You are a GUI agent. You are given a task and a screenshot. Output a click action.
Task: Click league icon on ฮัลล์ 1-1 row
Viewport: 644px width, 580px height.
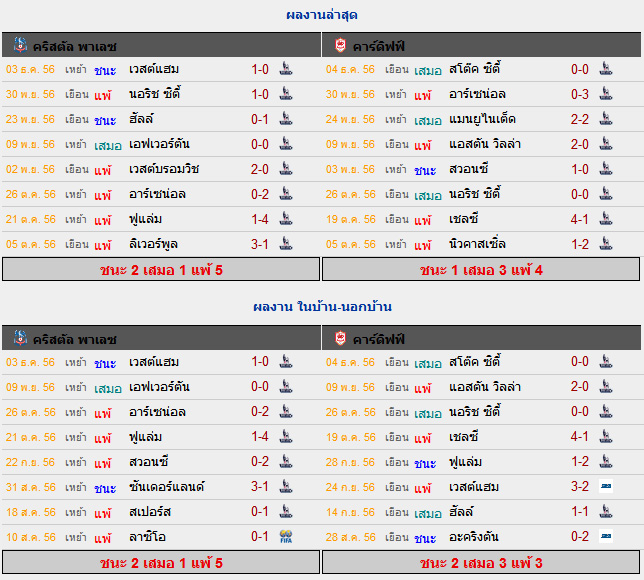[x=606, y=511]
